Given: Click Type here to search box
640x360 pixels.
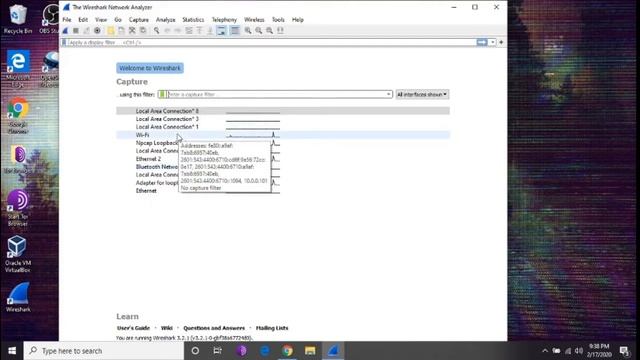Looking at the screenshot, I should click(x=104, y=351).
